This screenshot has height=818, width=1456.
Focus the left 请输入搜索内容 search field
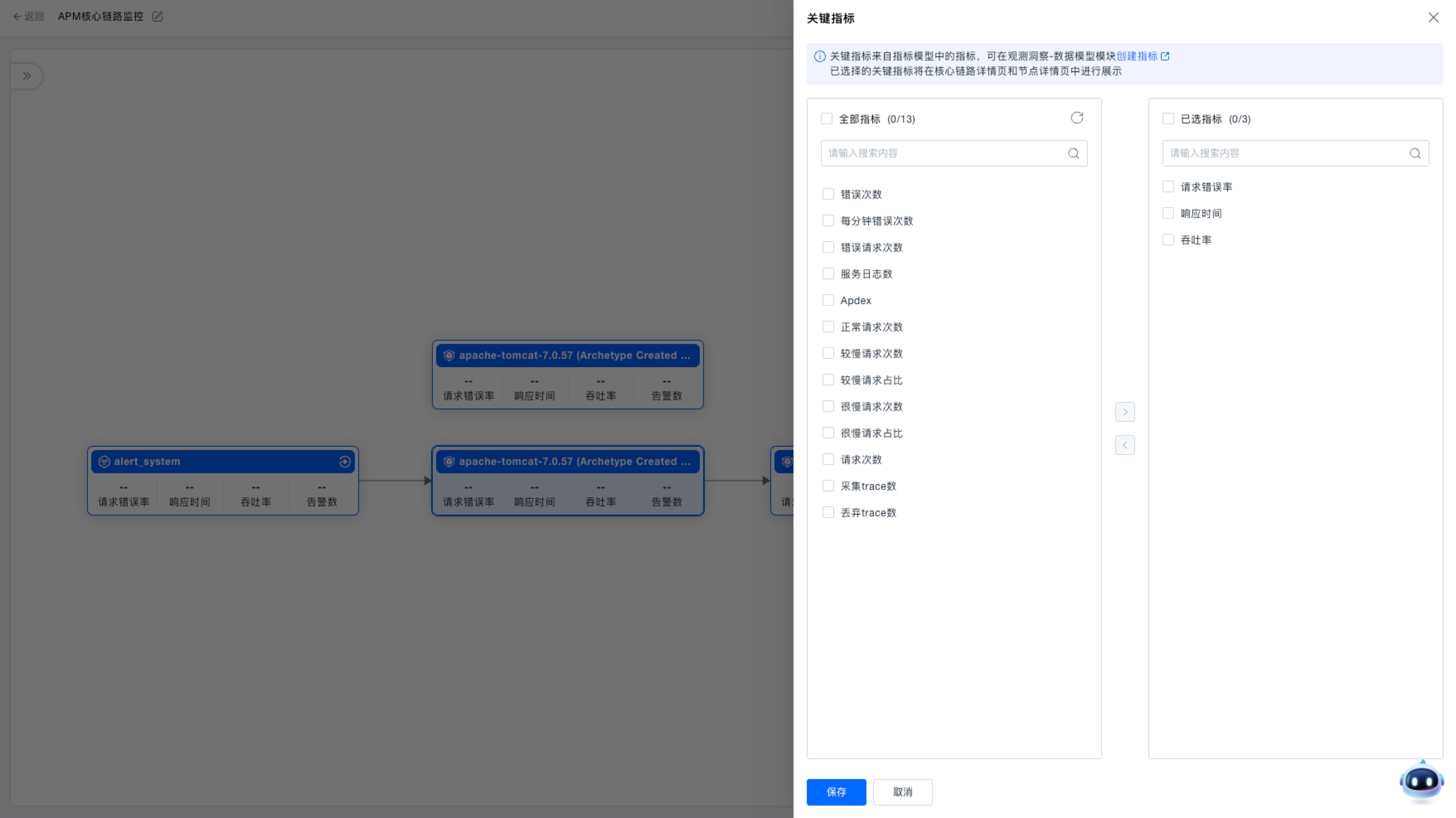coord(944,153)
